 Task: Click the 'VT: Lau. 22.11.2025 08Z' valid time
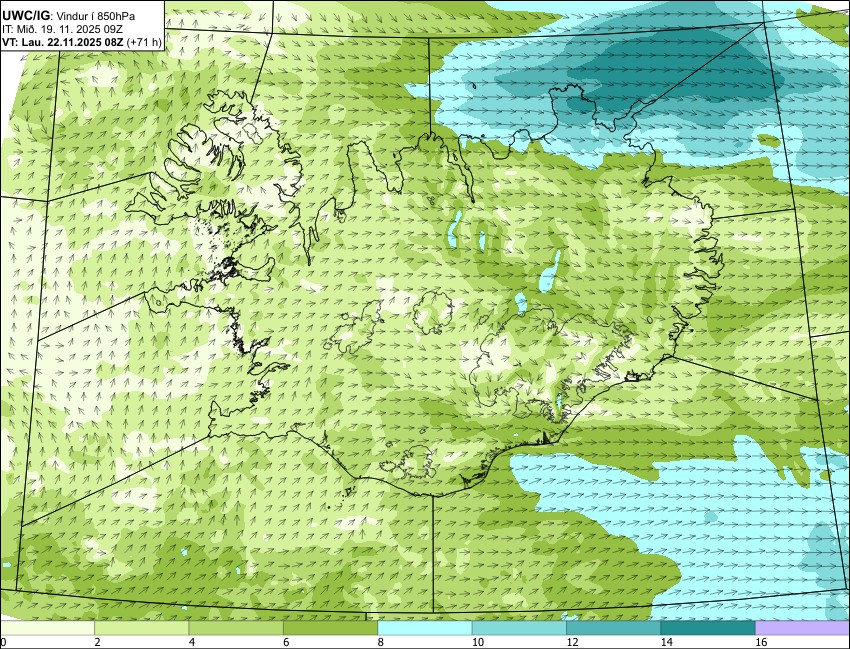tap(63, 42)
